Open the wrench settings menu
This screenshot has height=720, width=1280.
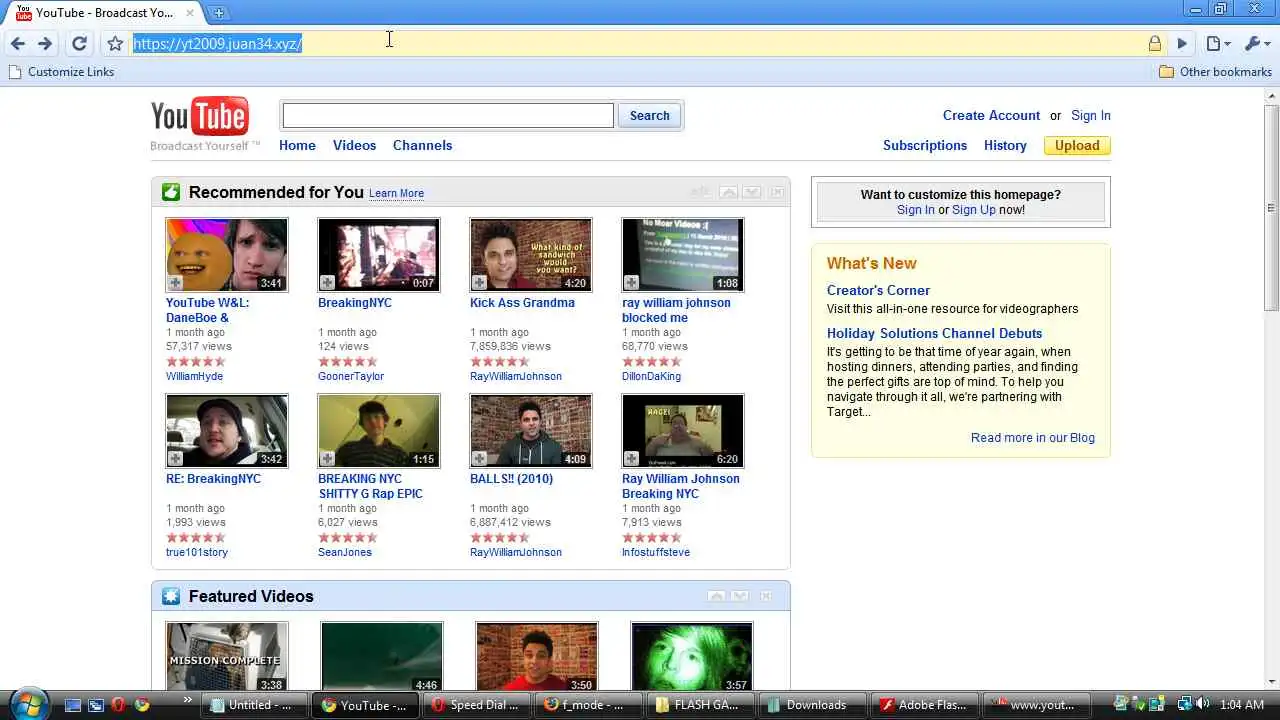(x=1256, y=43)
